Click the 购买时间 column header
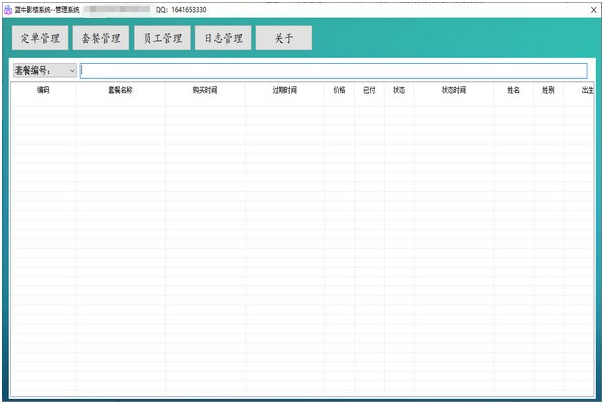 205,90
